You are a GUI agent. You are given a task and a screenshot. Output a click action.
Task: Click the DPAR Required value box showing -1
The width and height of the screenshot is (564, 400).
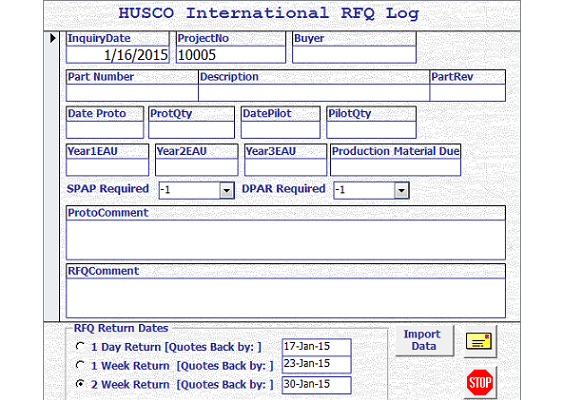[x=364, y=190]
